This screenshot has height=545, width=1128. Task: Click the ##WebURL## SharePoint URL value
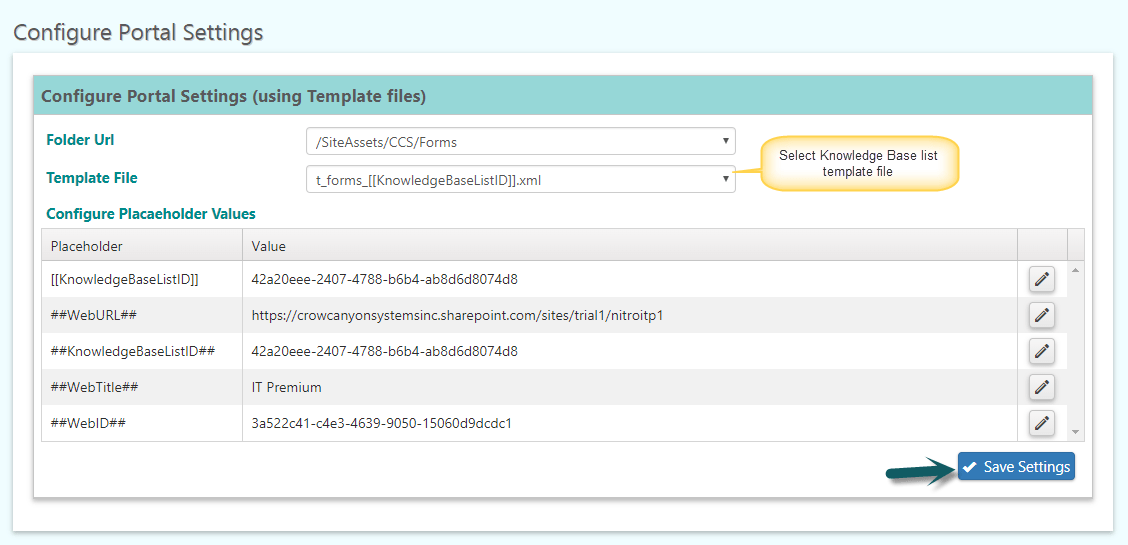457,316
